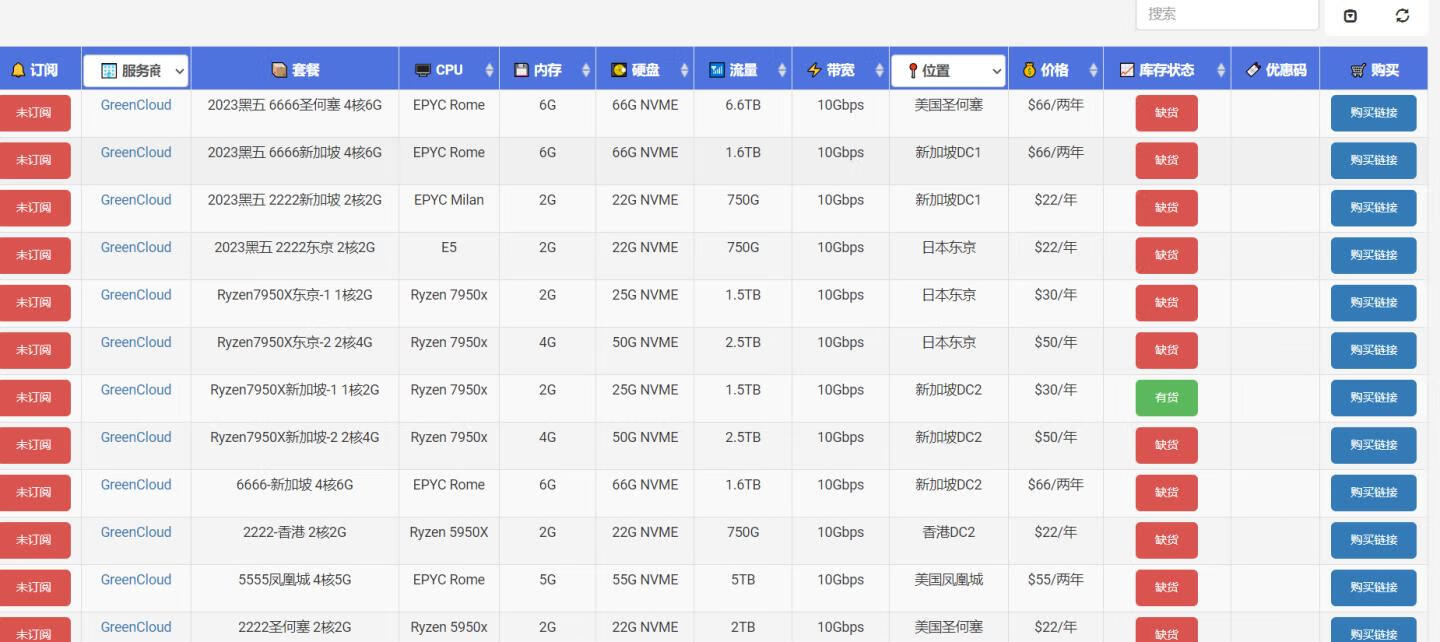
Task: Click the disk icon in 硬盘 header
Action: (x=619, y=70)
